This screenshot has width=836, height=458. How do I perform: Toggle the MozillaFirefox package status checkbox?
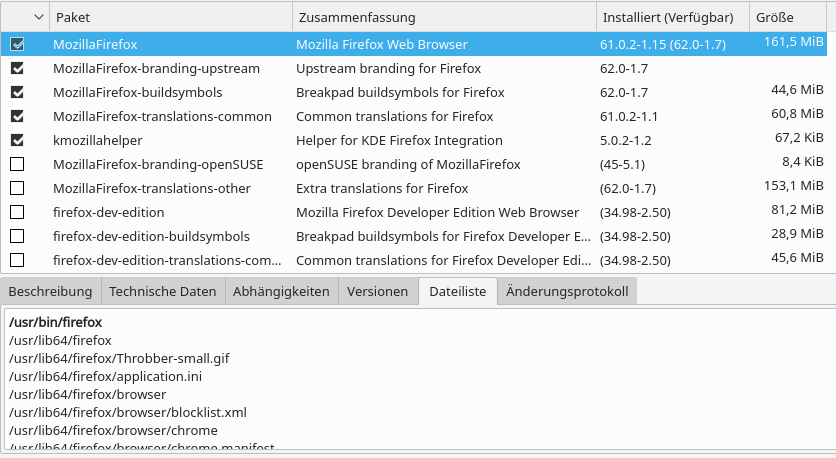coord(17,45)
